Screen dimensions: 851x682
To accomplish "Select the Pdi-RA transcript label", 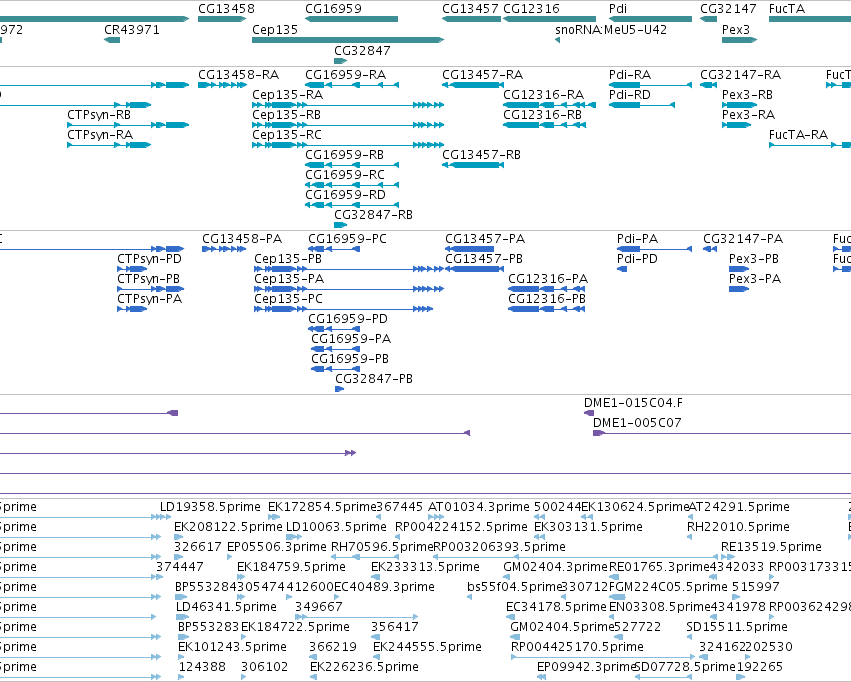I will (630, 74).
